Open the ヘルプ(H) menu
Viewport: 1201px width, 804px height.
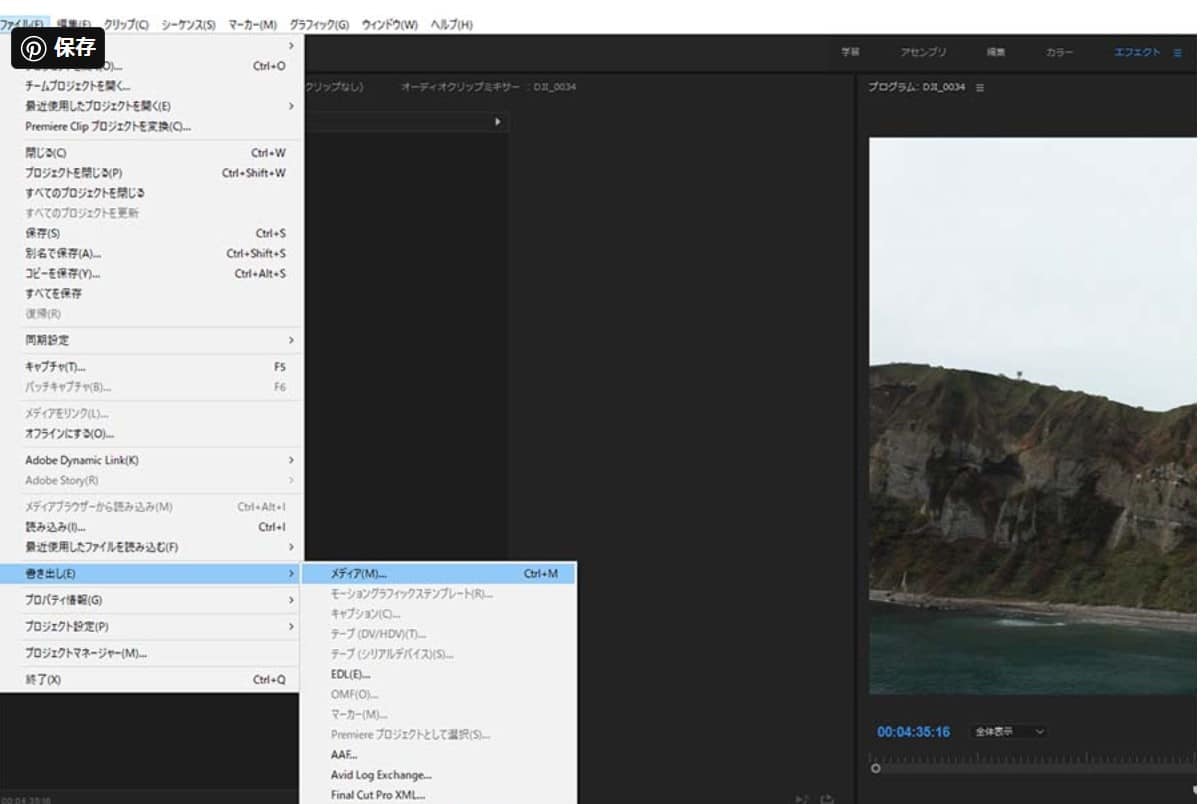click(451, 24)
